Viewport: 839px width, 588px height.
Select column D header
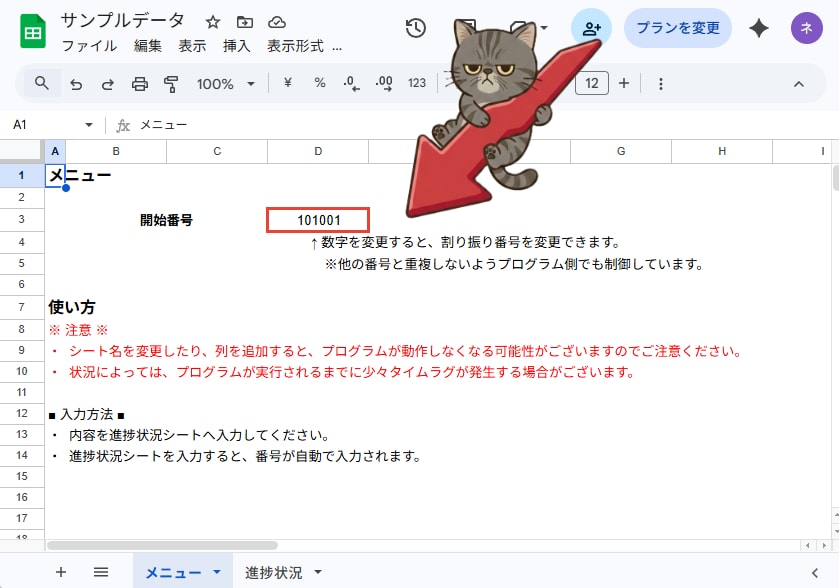coord(318,151)
